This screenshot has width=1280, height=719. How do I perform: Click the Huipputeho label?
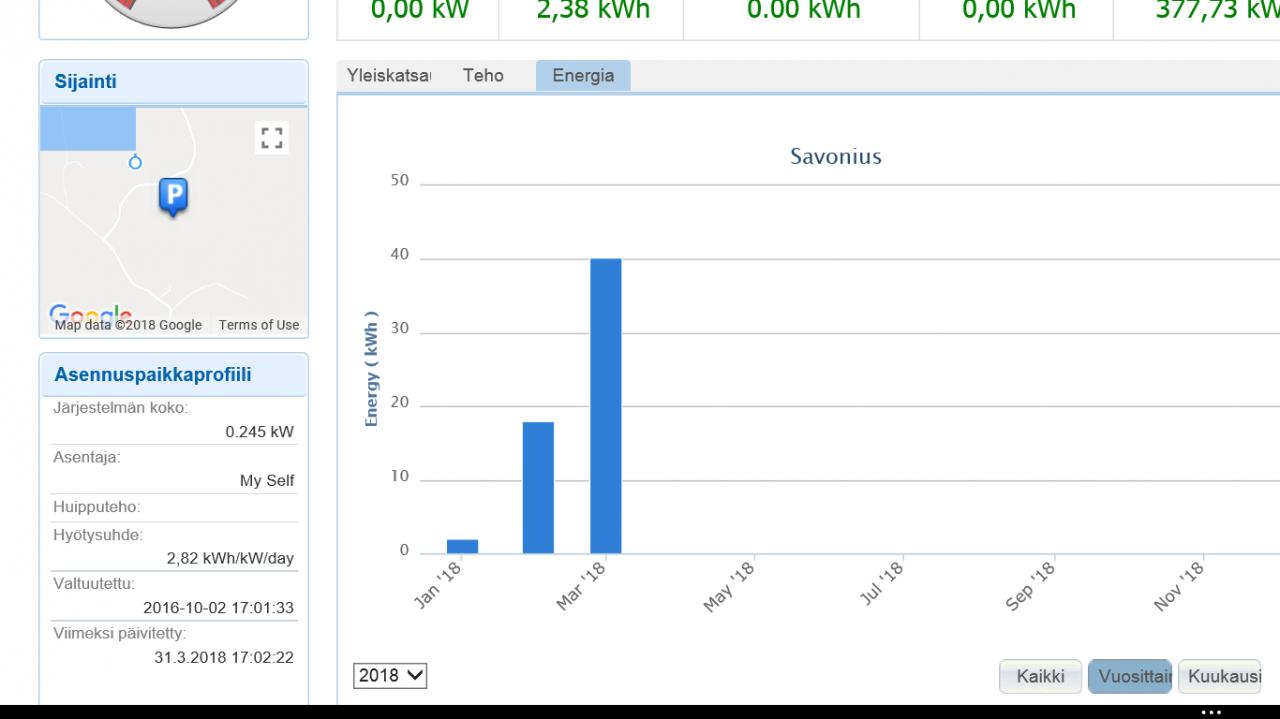[x=96, y=507]
